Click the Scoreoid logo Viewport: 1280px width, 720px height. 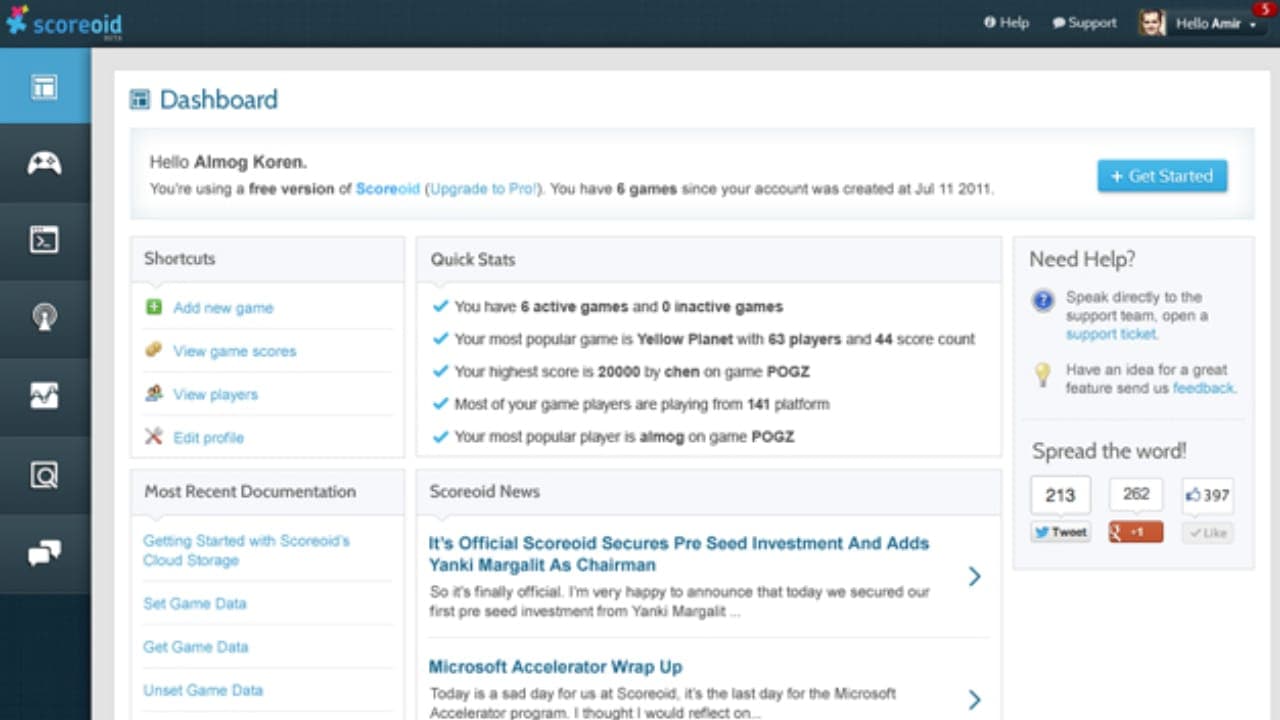(63, 22)
